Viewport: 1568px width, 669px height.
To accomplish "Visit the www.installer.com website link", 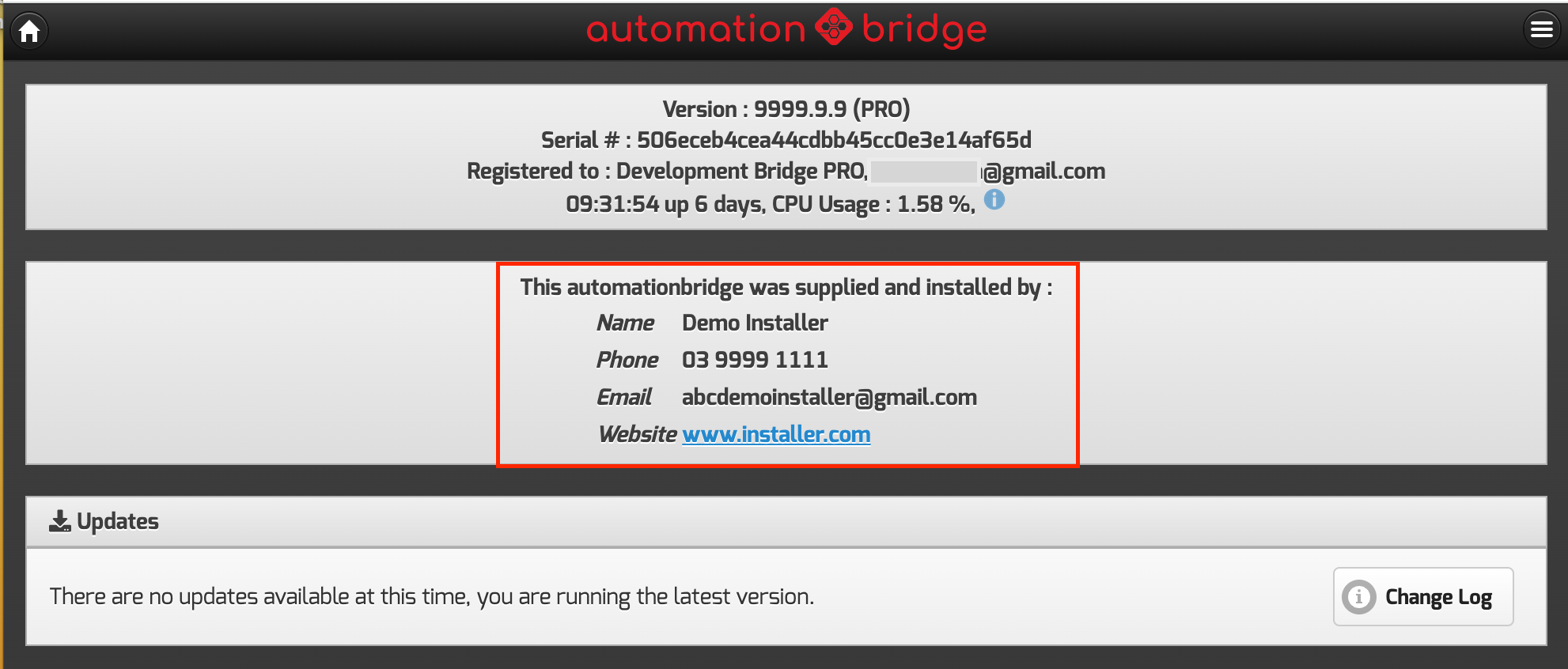I will tap(776, 434).
